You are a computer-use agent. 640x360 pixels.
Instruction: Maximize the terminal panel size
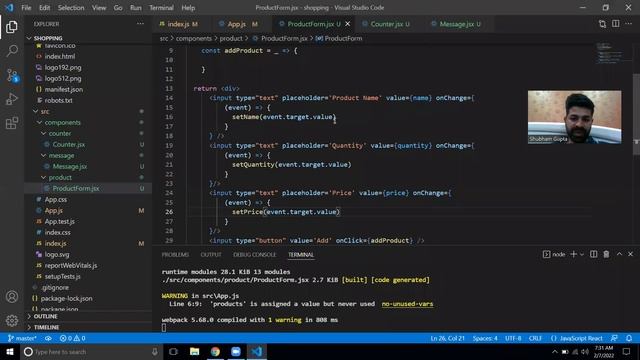tap(619, 254)
